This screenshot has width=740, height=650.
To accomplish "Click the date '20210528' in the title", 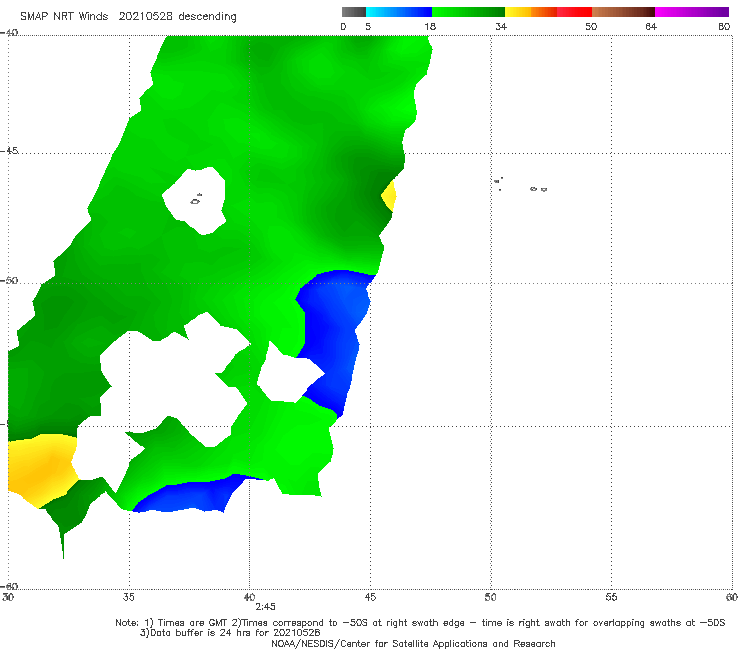I will pyautogui.click(x=145, y=16).
